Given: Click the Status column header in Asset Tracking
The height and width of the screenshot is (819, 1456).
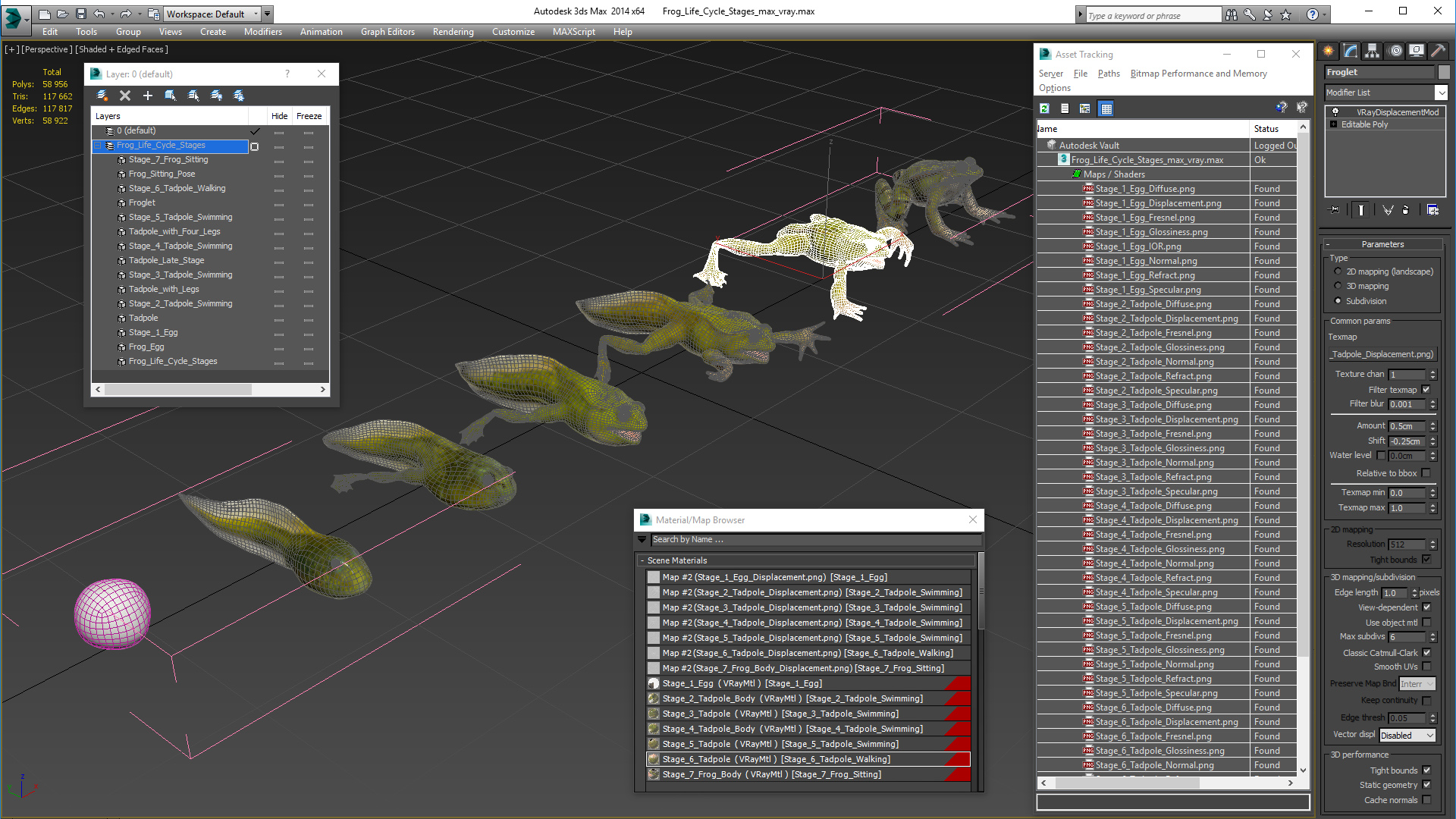Looking at the screenshot, I should tap(1273, 129).
